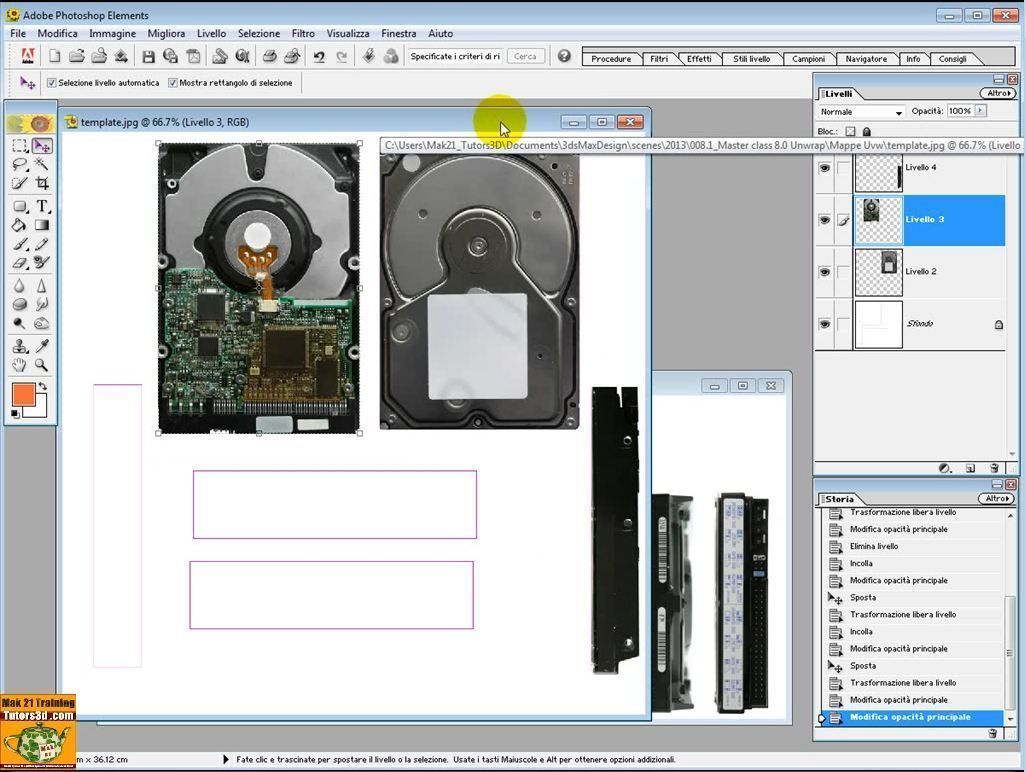The image size is (1026, 772).
Task: Select the Dodge tool
Action: coord(20,323)
